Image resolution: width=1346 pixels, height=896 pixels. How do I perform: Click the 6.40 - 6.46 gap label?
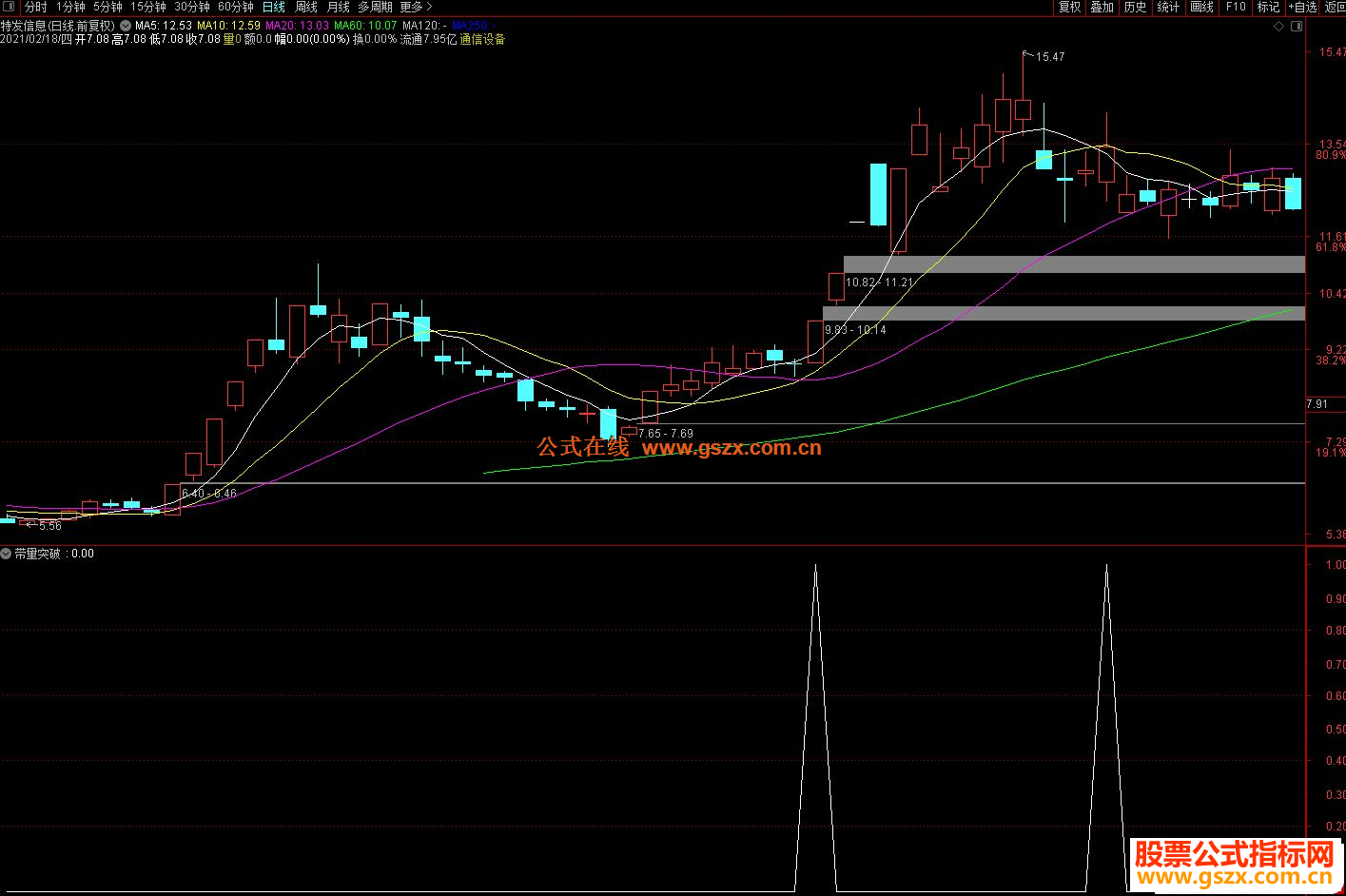click(209, 494)
